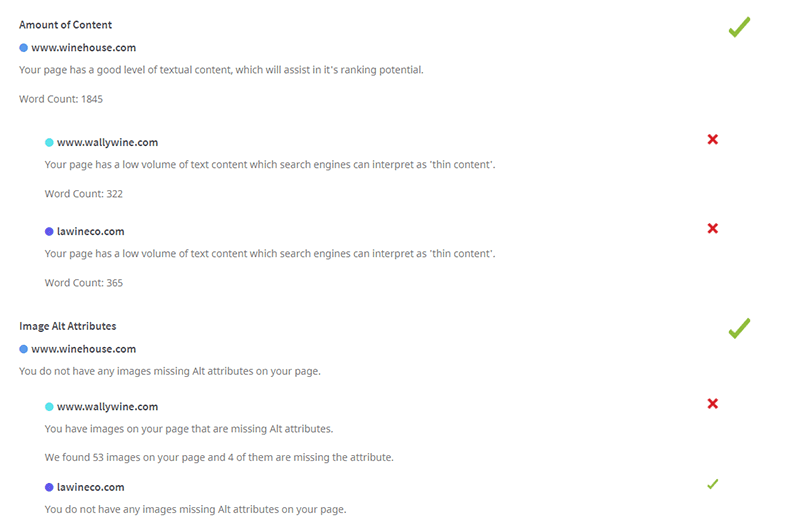The image size is (800, 530).
Task: Click red X for lawineco thin content
Action: (712, 228)
